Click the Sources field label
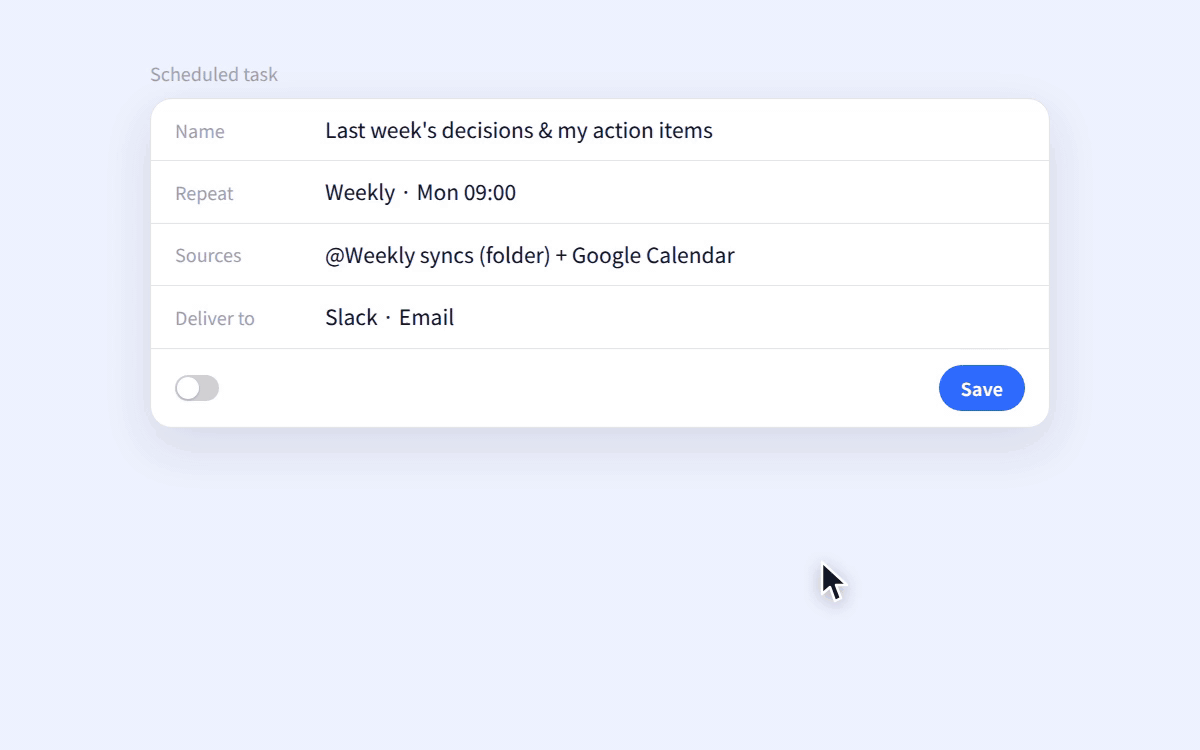The height and width of the screenshot is (750, 1200). click(x=208, y=256)
